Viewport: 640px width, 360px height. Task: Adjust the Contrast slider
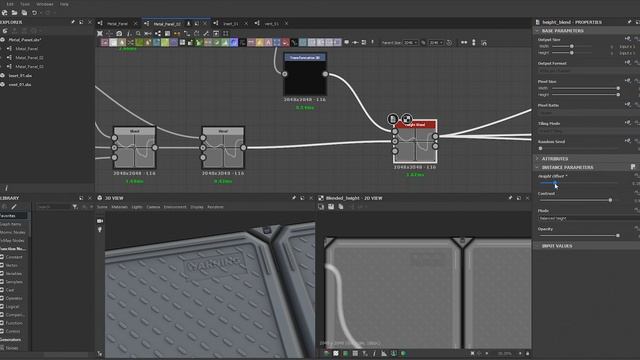[x=575, y=200]
